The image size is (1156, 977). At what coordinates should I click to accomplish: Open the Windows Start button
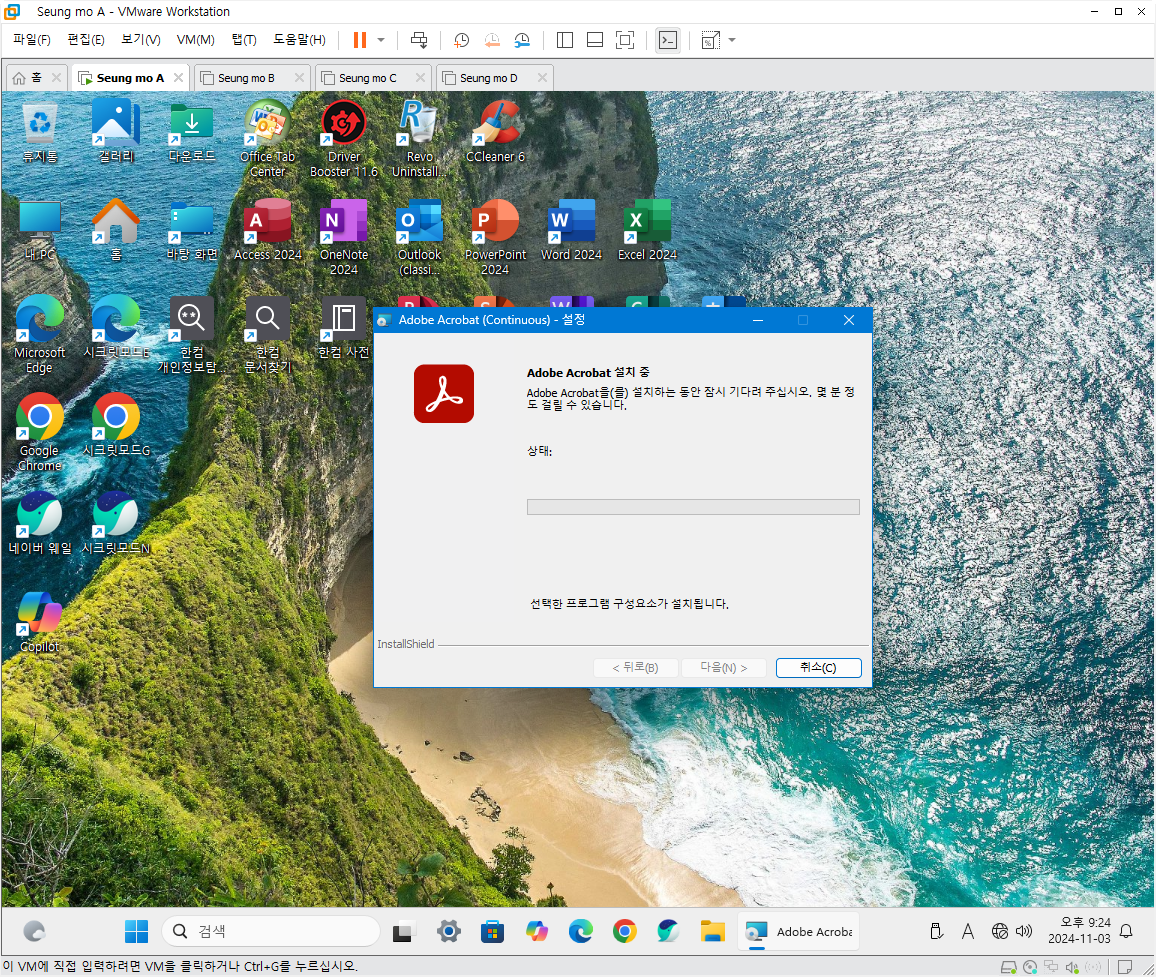tap(136, 931)
